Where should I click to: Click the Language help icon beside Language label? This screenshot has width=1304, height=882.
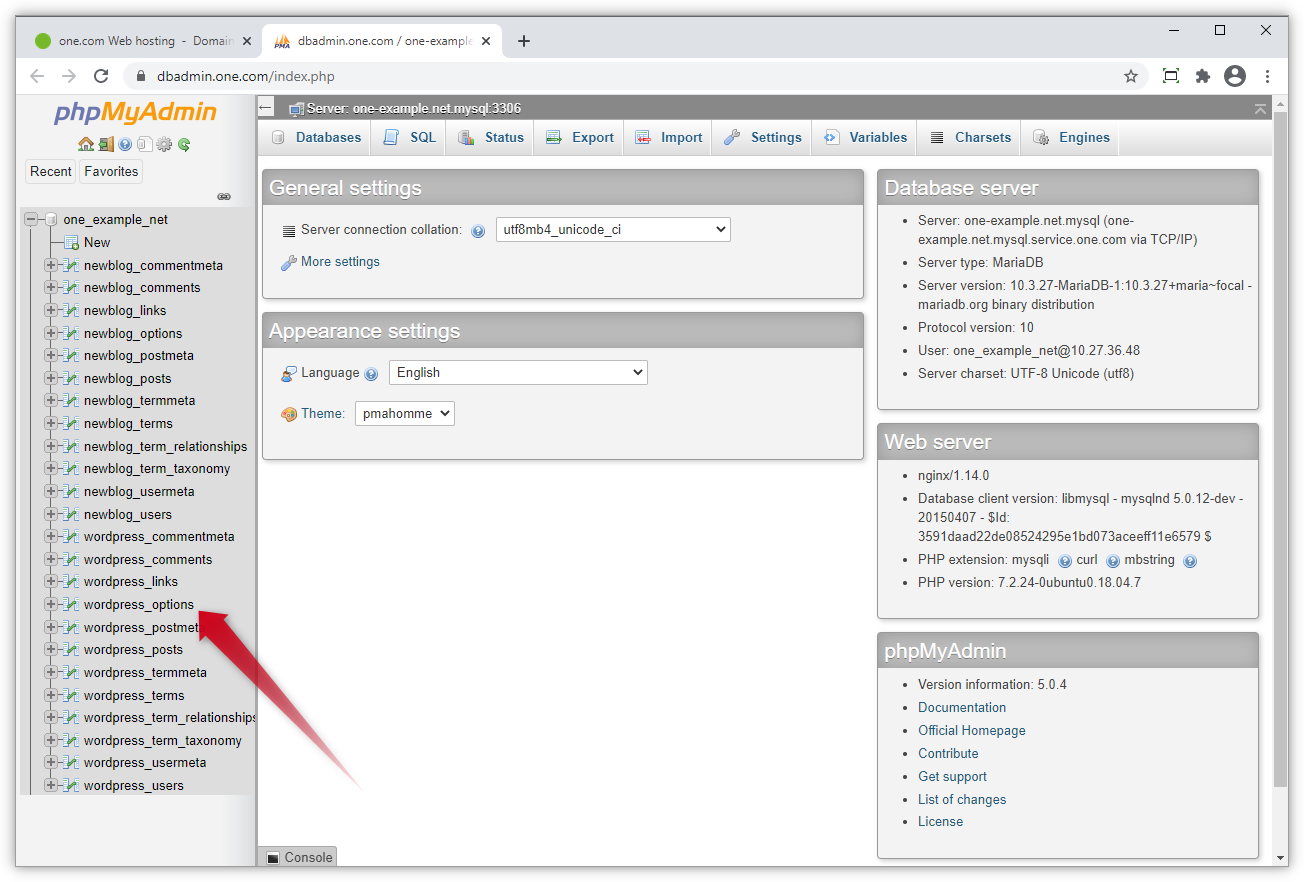click(370, 372)
